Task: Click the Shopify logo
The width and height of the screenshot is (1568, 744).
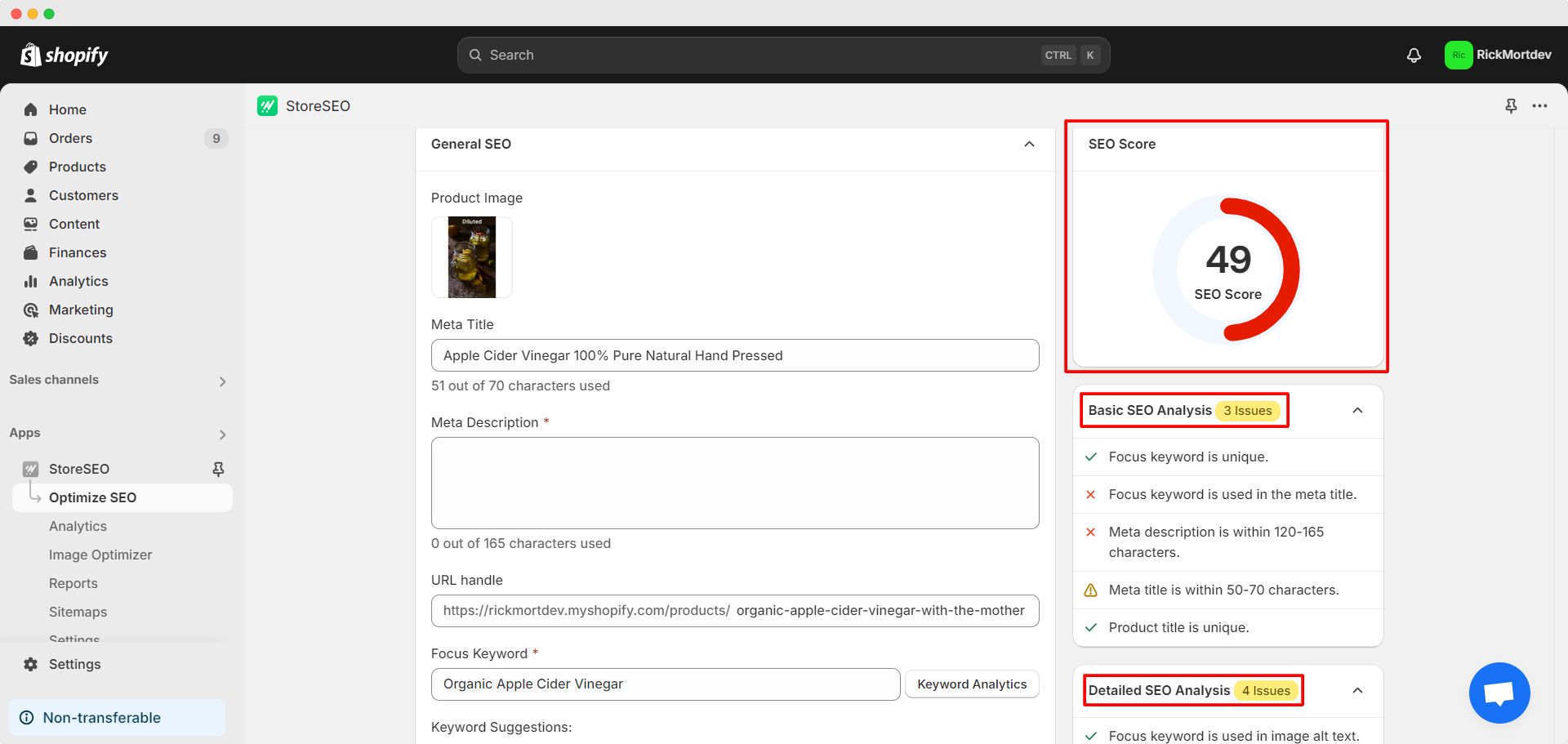Action: click(x=65, y=55)
